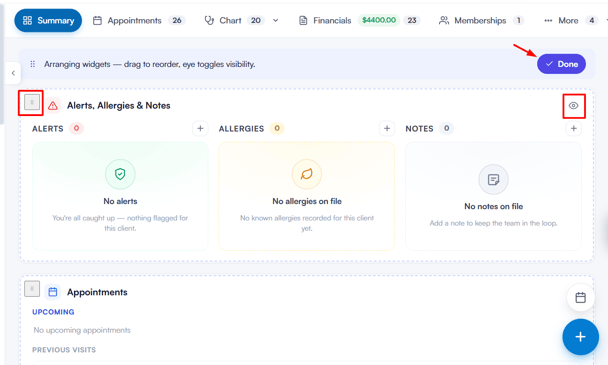Collapse the left sidebar with the chevron
This screenshot has height=365, width=608.
click(13, 73)
